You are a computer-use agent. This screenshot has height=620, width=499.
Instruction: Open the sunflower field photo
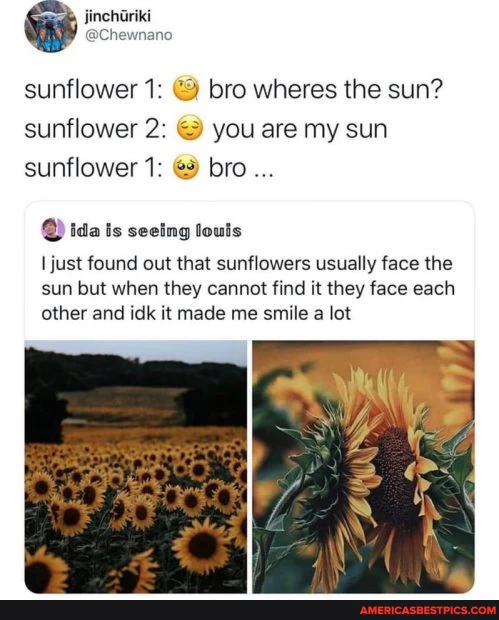[x=136, y=467]
